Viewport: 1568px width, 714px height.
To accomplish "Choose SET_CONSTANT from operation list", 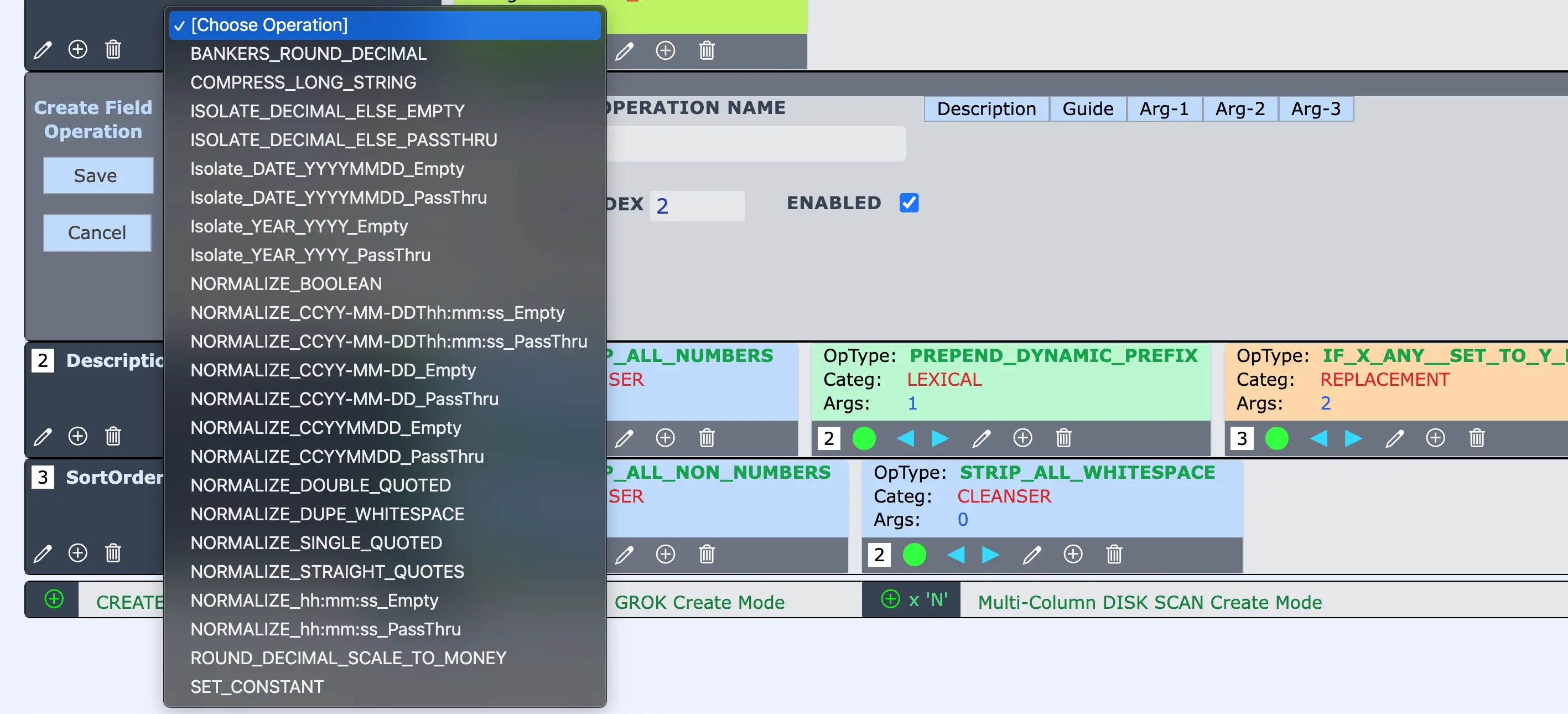I will 385,687.
